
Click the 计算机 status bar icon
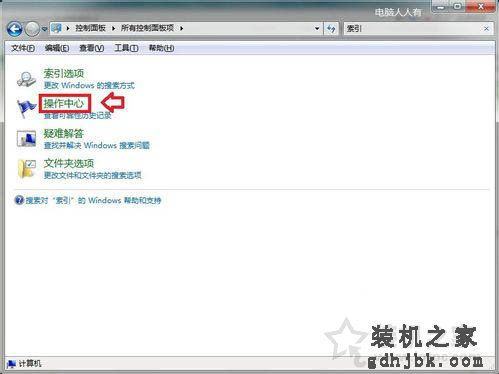coord(11,364)
